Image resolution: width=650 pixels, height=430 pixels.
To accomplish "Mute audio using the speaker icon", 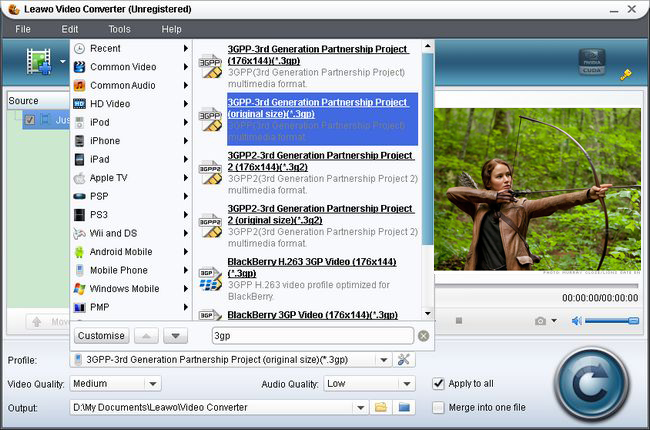I will click(577, 321).
